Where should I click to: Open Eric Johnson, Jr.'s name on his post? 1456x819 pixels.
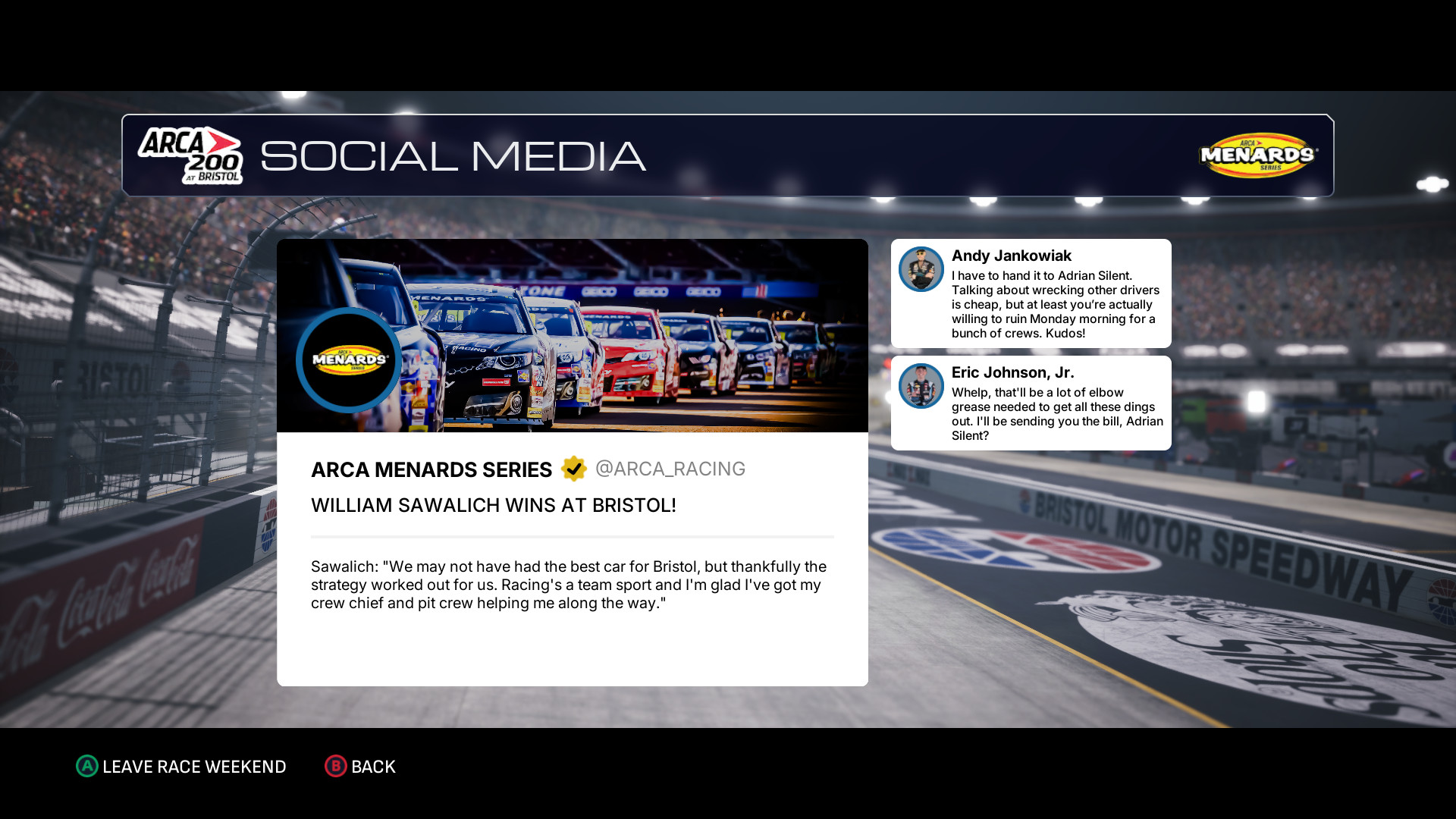[x=1012, y=372]
